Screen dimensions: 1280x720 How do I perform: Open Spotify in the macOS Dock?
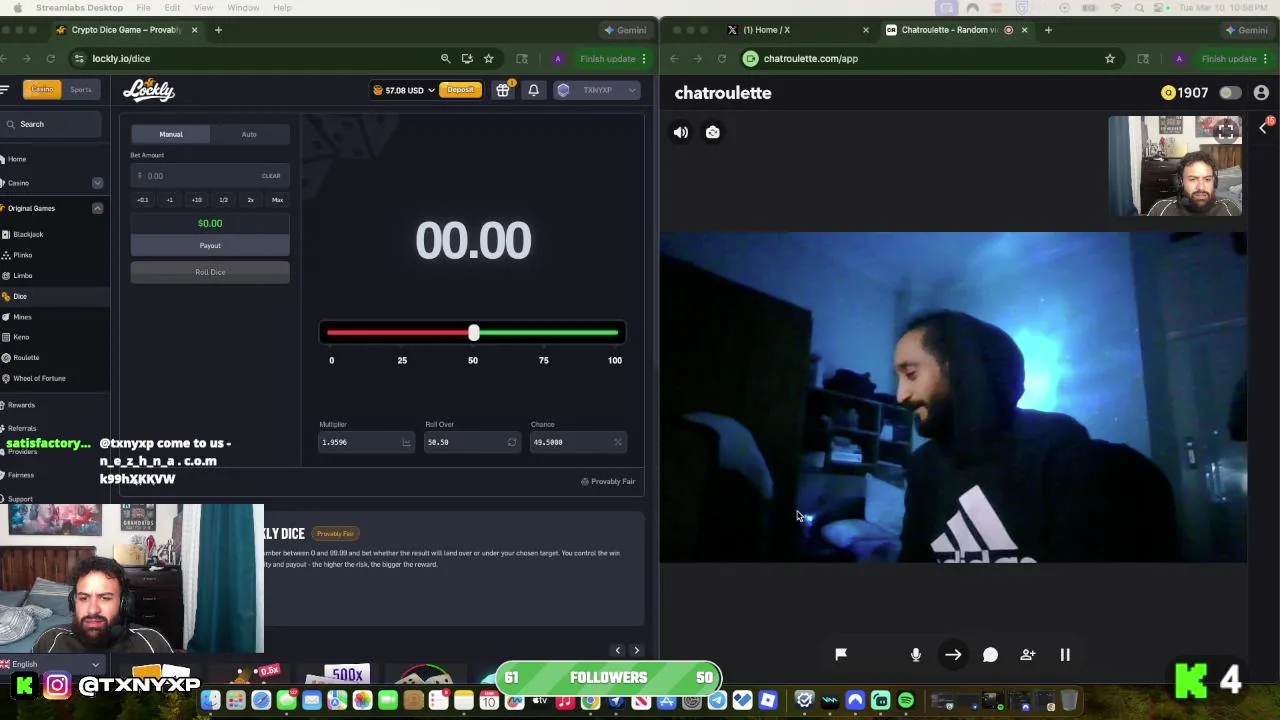pos(906,701)
